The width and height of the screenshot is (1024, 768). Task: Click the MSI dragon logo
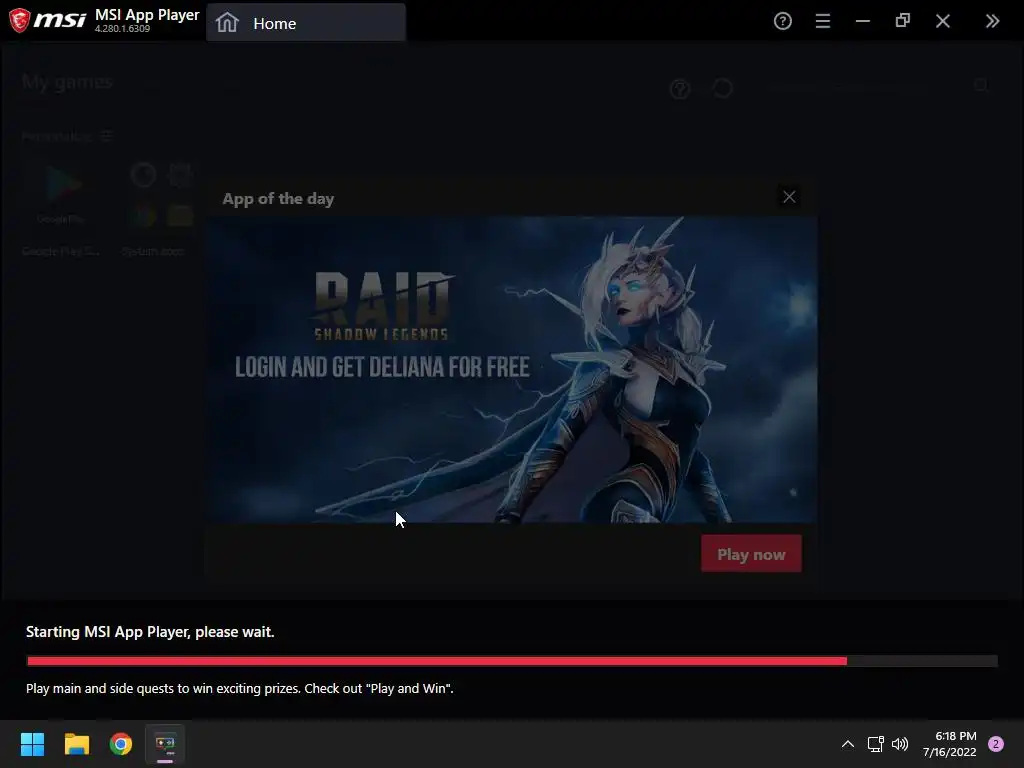pyautogui.click(x=19, y=20)
